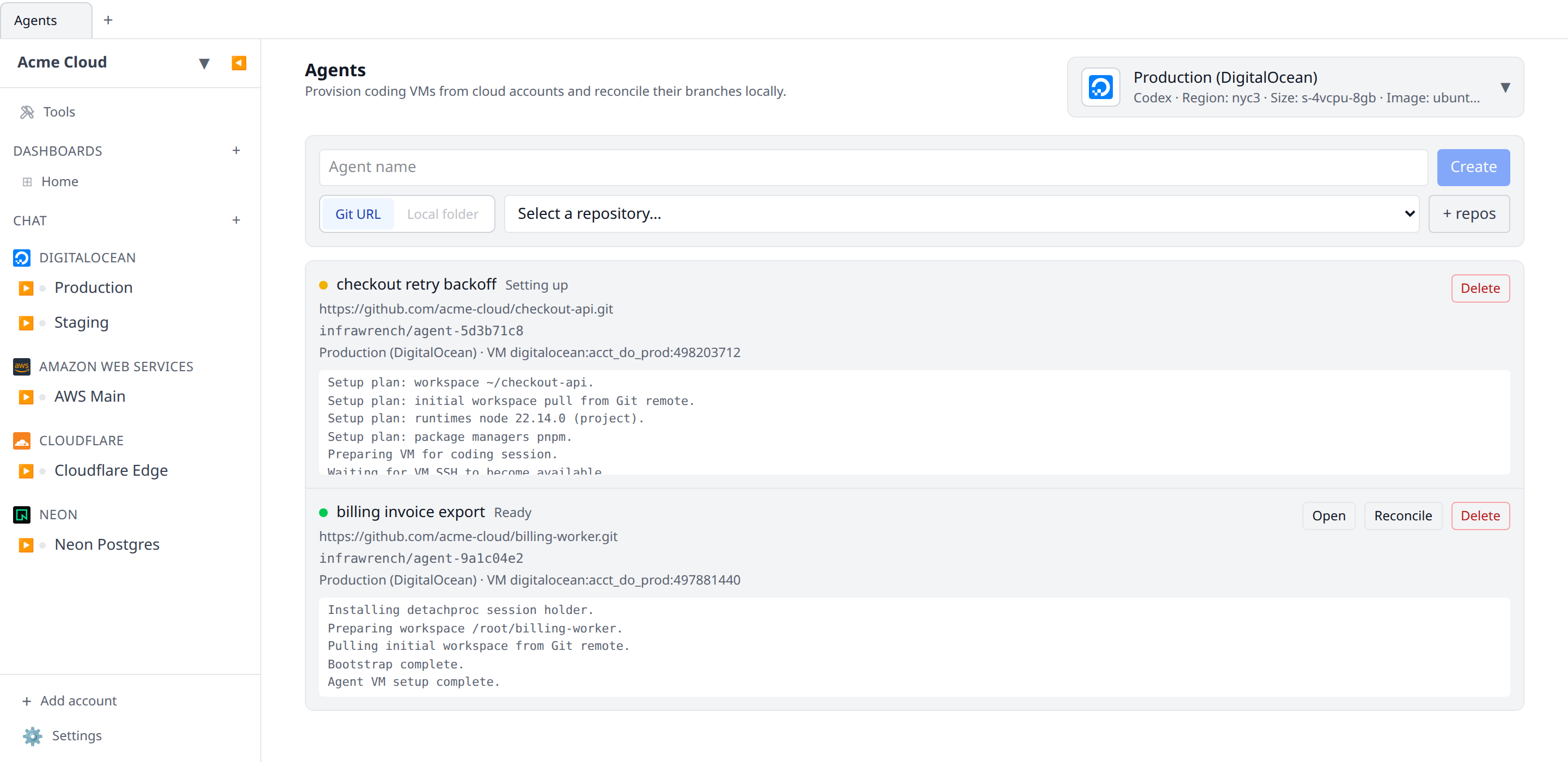Viewport: 1568px width, 762px height.
Task: Open the Select a repository dropdown
Action: 961,213
